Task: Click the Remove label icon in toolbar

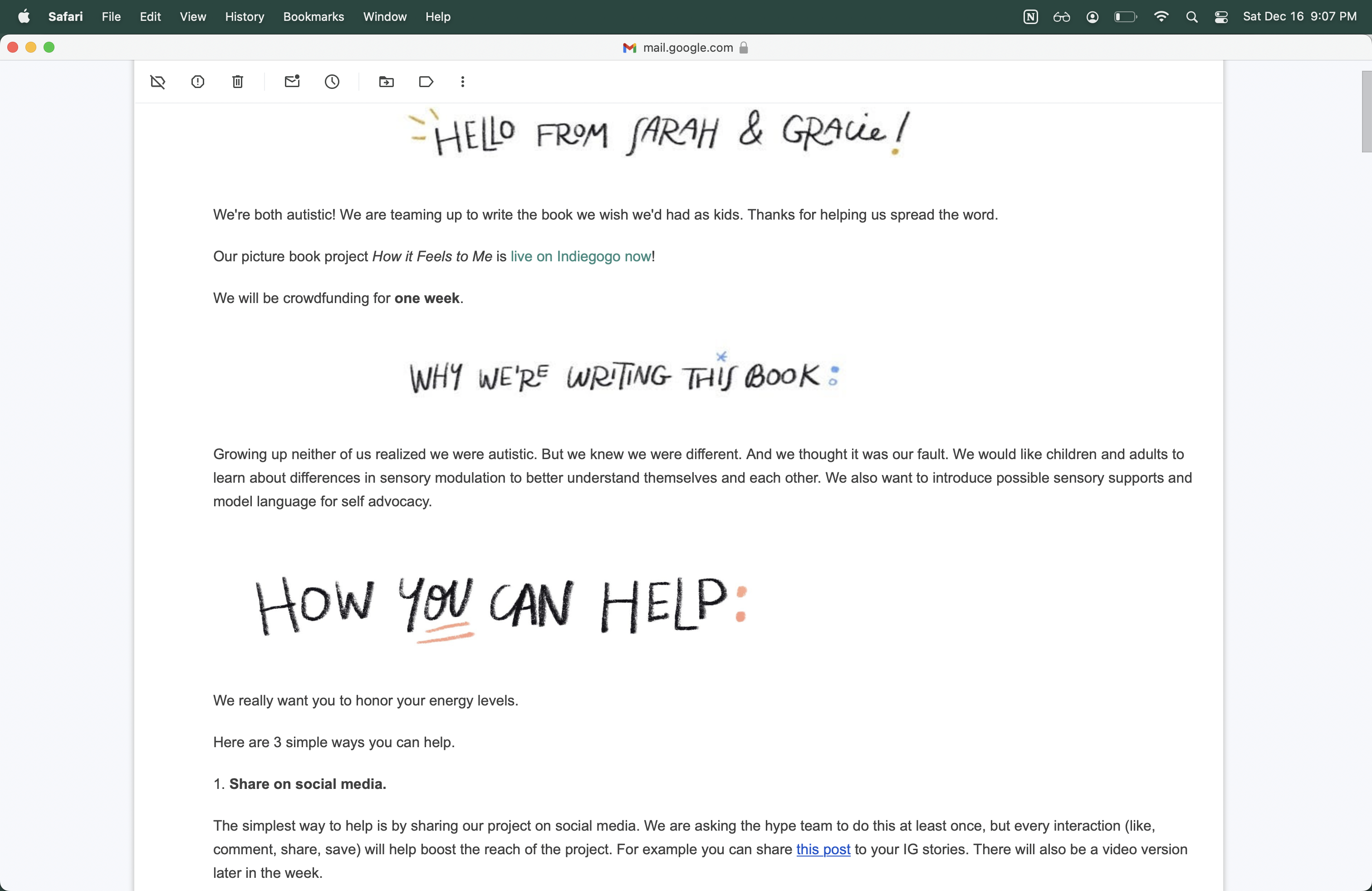Action: pyautogui.click(x=158, y=82)
